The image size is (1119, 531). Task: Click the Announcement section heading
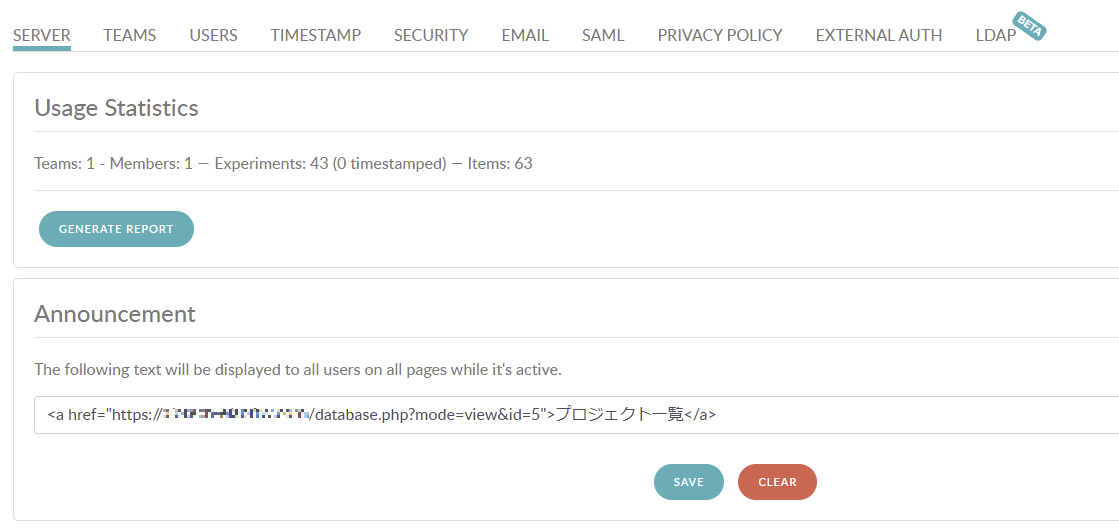coord(115,314)
